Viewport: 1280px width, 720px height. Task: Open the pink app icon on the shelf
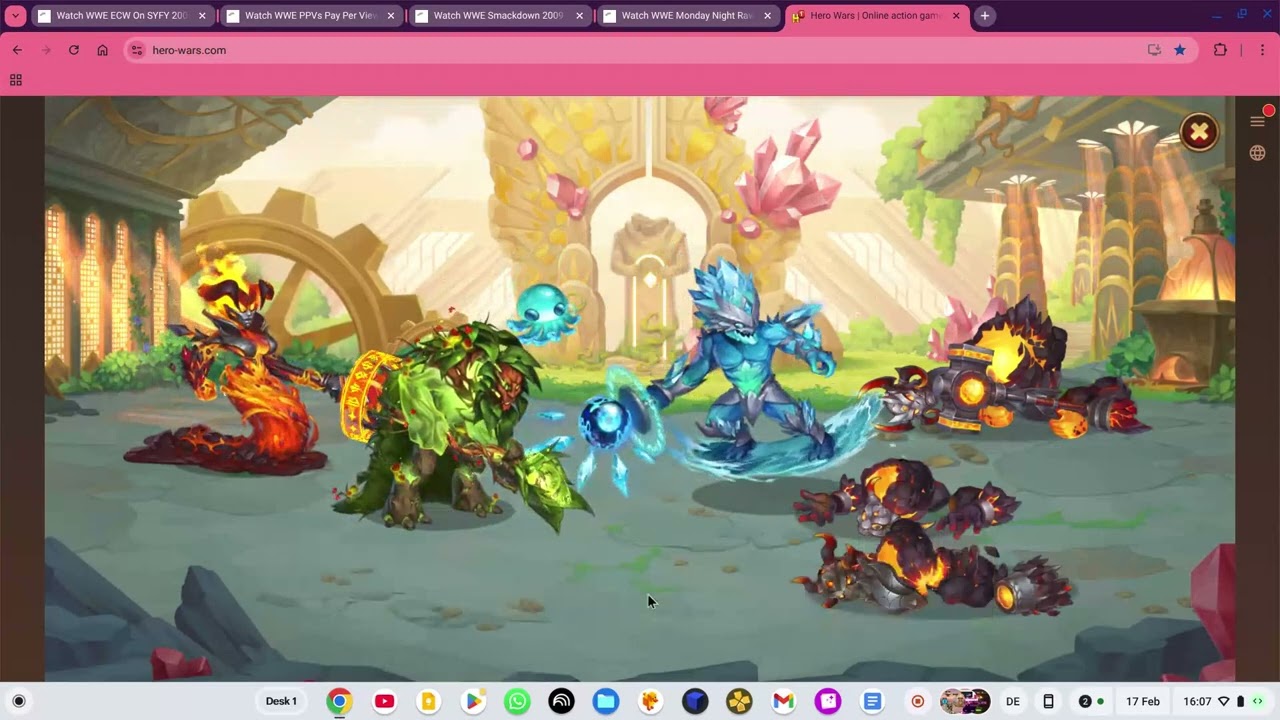point(828,701)
